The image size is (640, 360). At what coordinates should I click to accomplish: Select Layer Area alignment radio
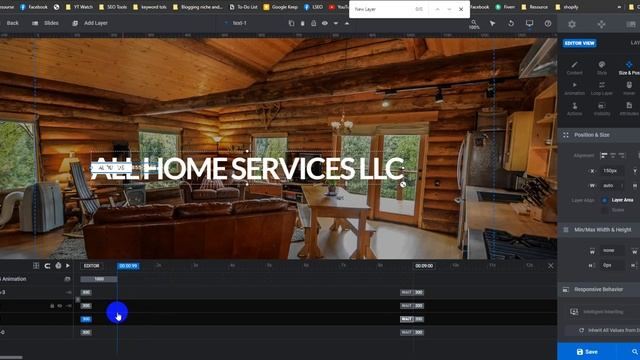604,200
